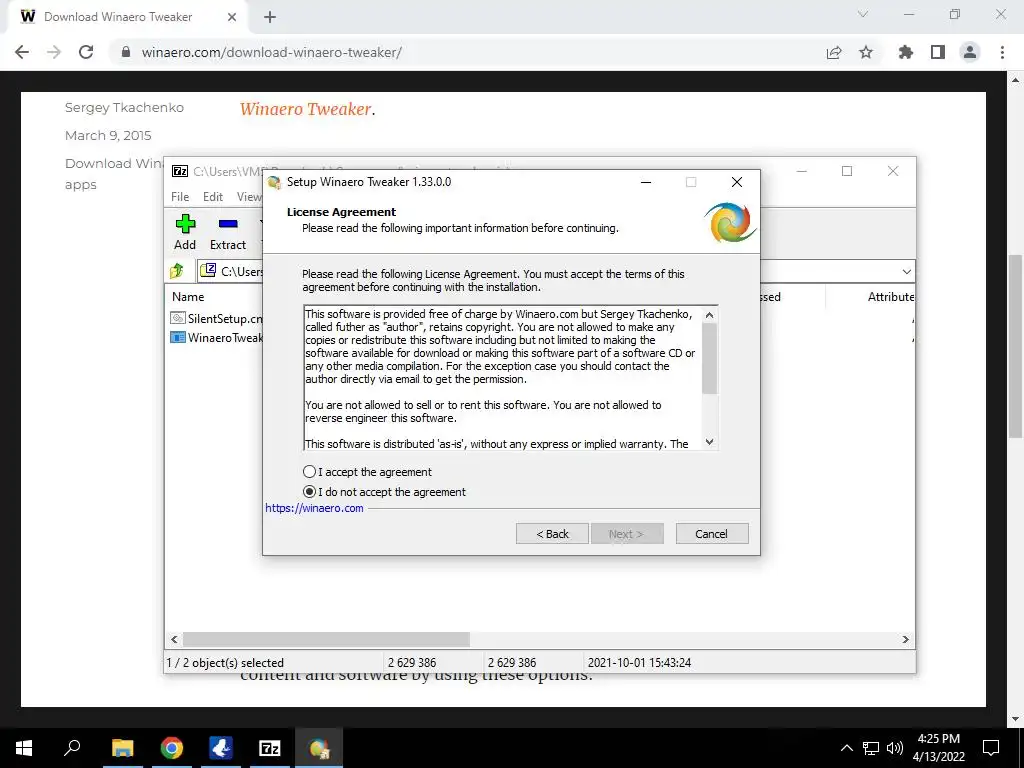The height and width of the screenshot is (768, 1024).
Task: Click the volume speaker tray icon
Action: pyautogui.click(x=894, y=748)
